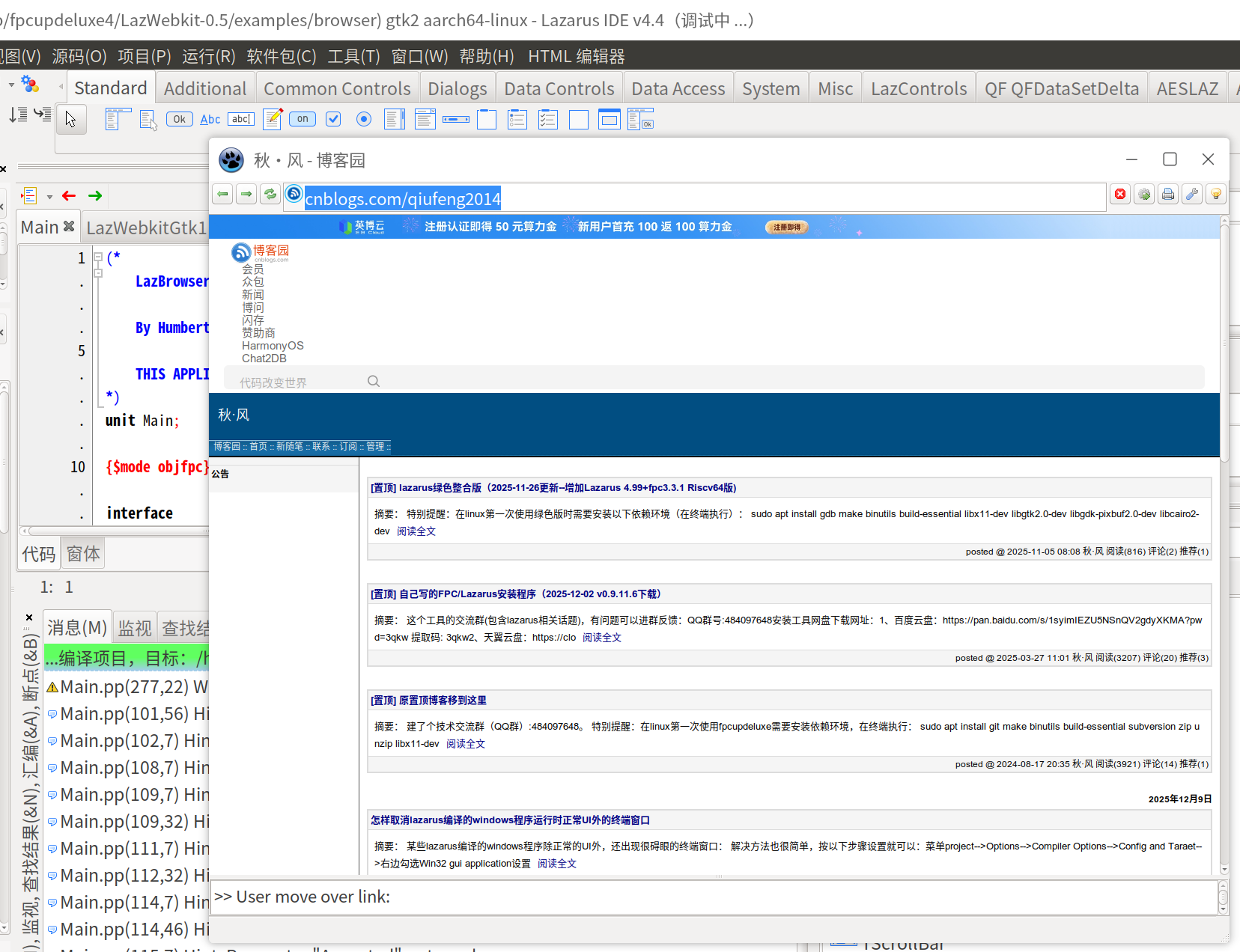Open browser settings gear icon
Viewport: 1240px width, 952px height.
pos(1144,195)
